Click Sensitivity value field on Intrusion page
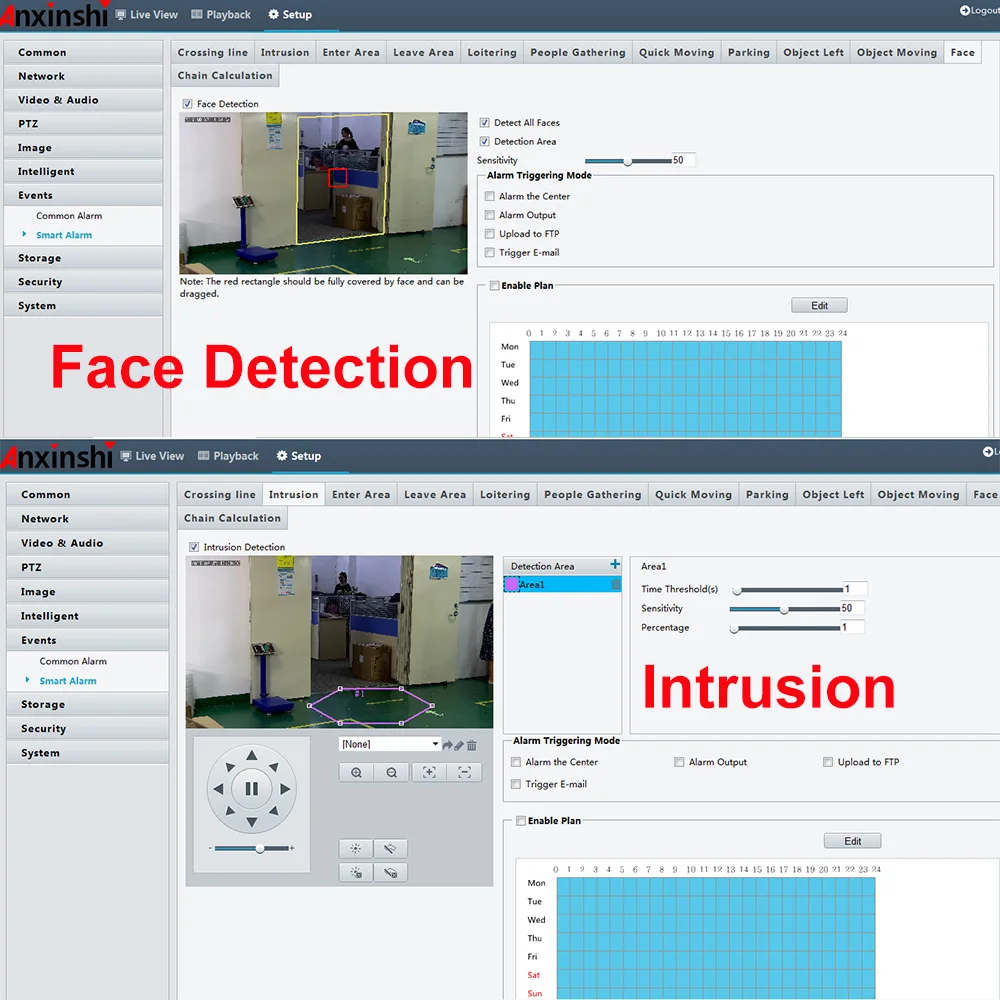Screen dimensions: 1000x1000 click(x=853, y=608)
